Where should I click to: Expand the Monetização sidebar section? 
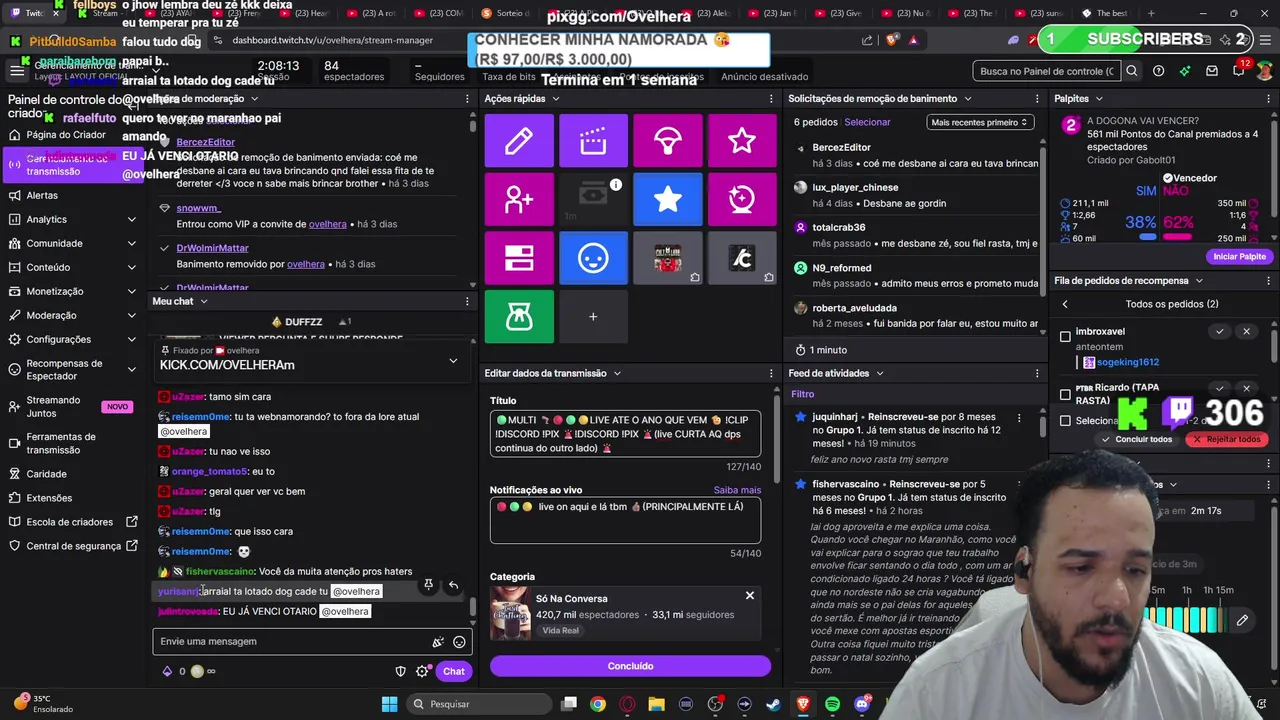pos(132,291)
